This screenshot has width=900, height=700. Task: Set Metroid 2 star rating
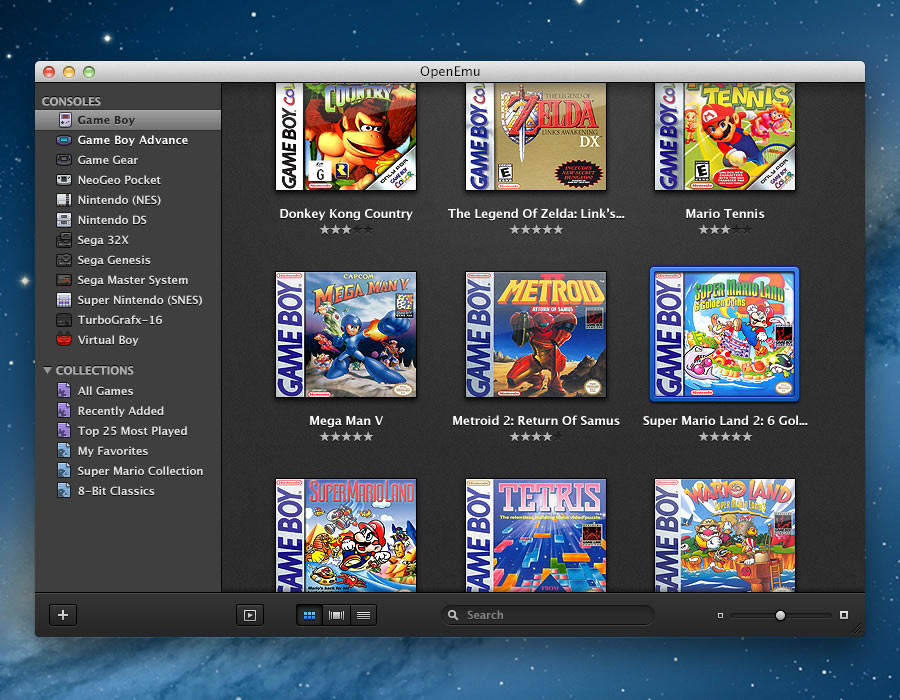[536, 437]
